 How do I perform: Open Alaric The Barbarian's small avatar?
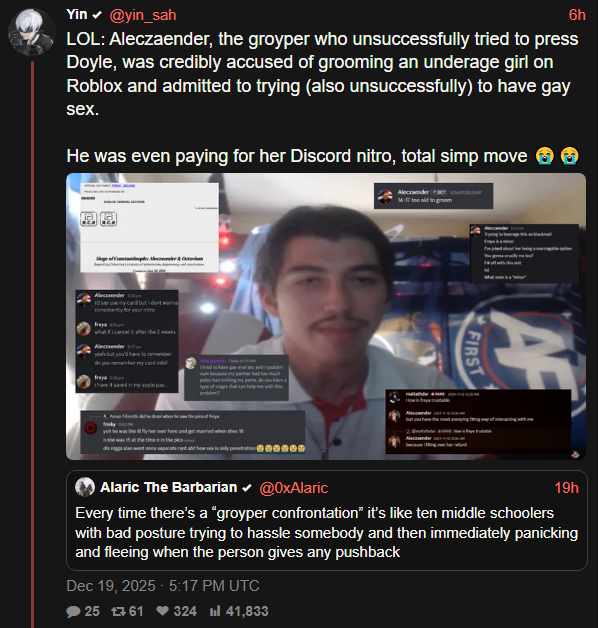pyautogui.click(x=85, y=487)
